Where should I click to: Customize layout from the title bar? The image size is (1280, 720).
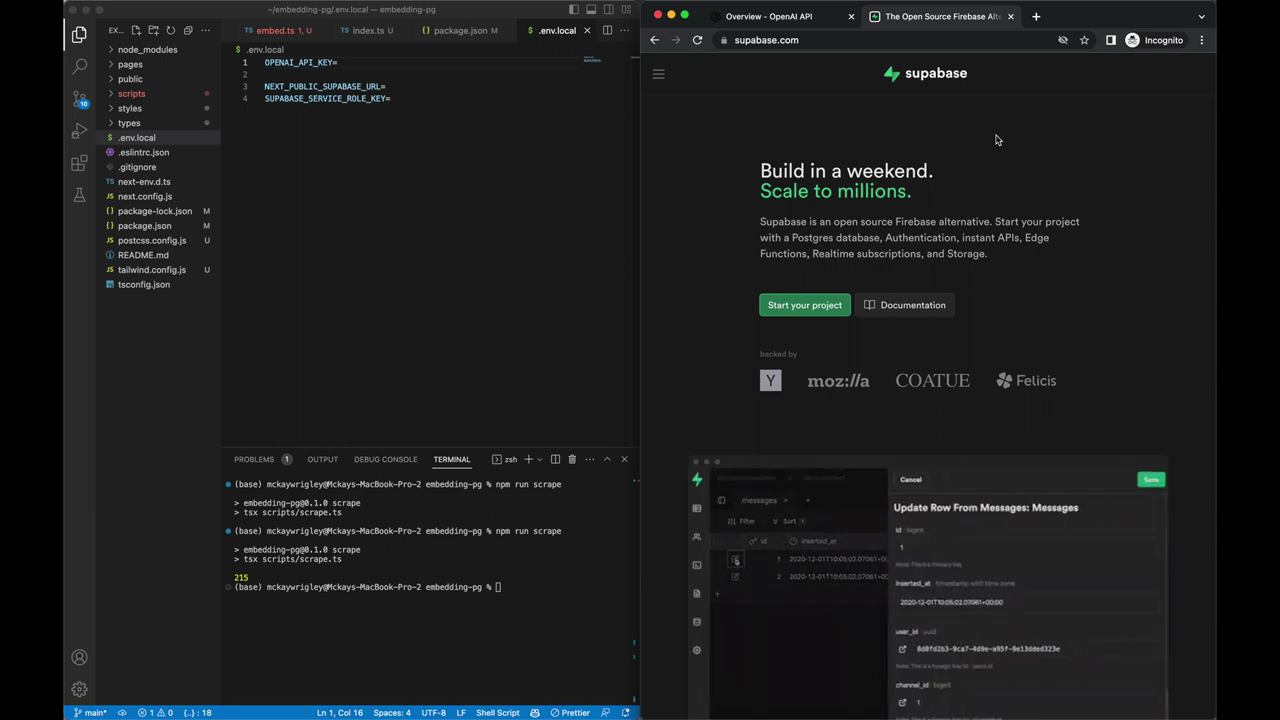click(x=625, y=9)
